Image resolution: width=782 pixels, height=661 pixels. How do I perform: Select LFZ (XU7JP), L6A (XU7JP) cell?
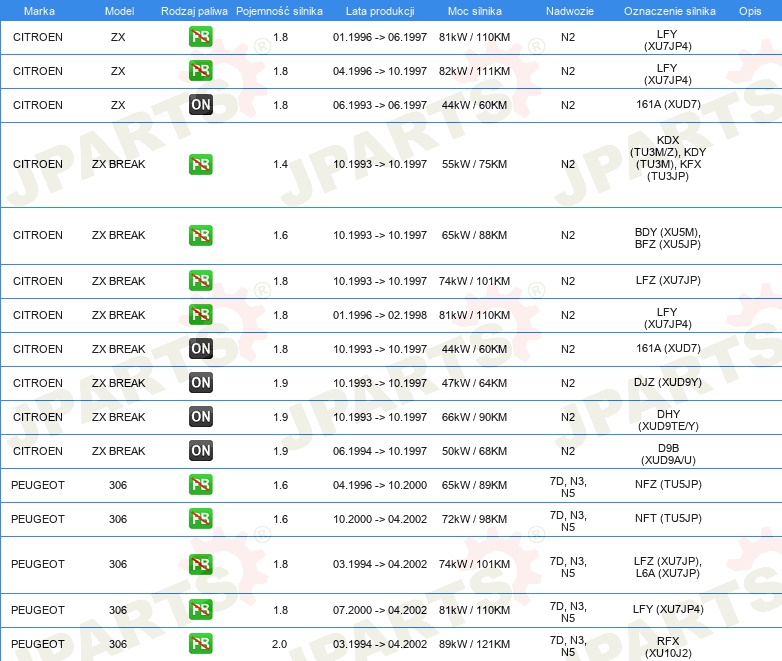point(668,567)
